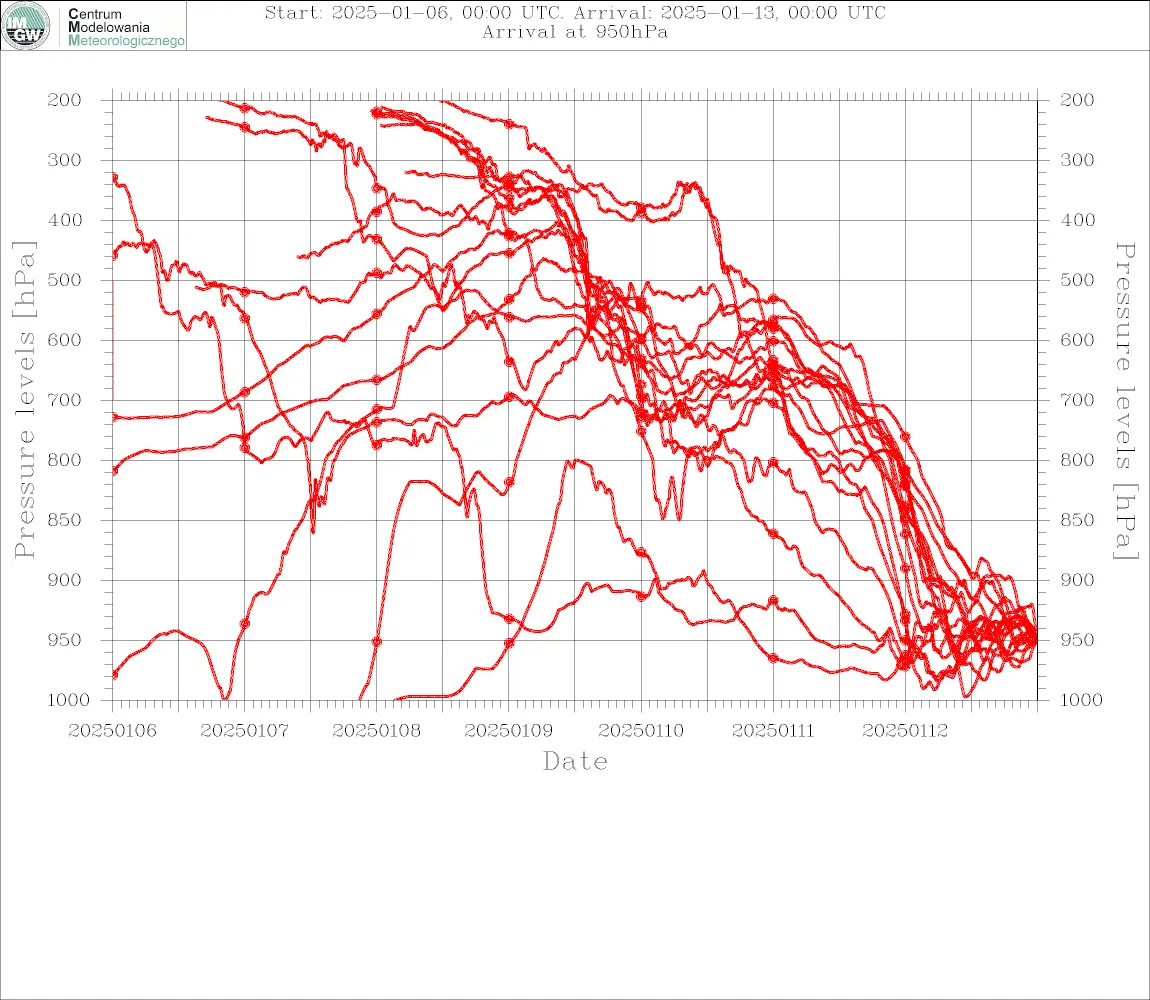Click the left axis 800 label

65,460
